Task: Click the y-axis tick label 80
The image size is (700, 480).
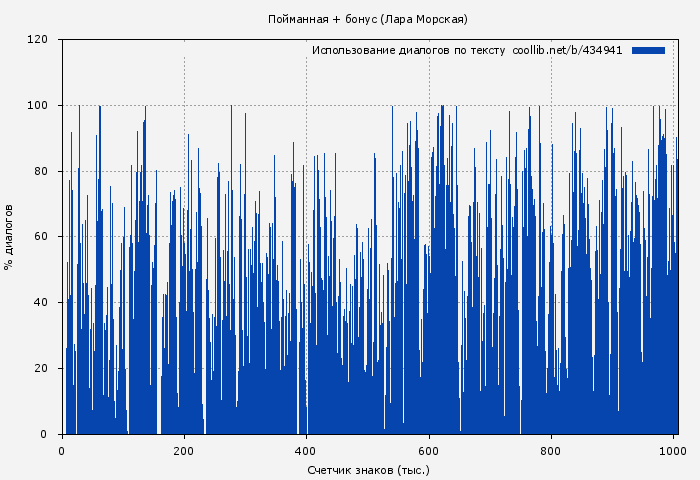Action: [x=41, y=171]
